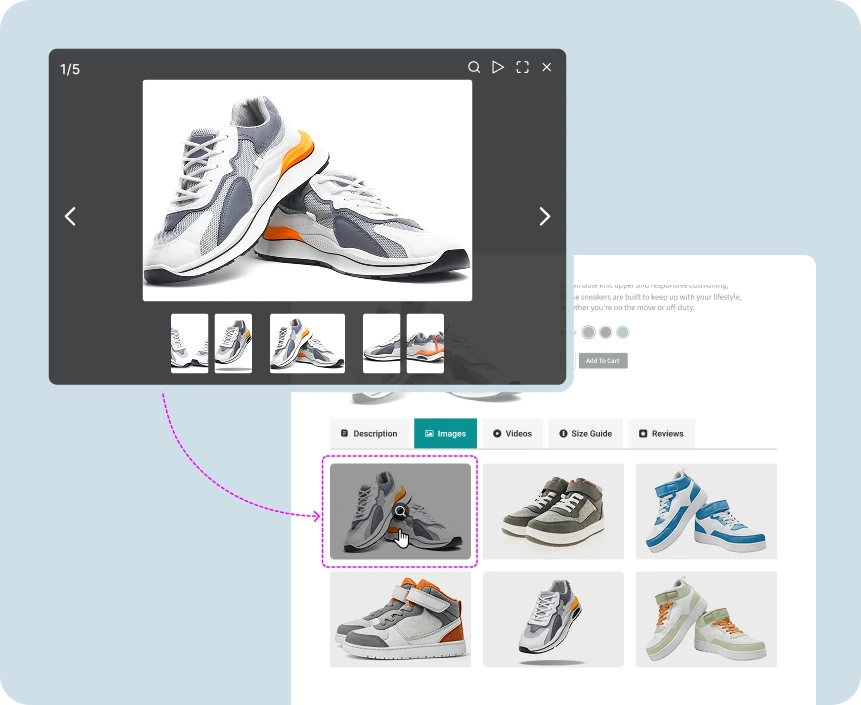The image size is (861, 705).
Task: Click the lightbox zoom magnifier icon
Action: (x=474, y=67)
